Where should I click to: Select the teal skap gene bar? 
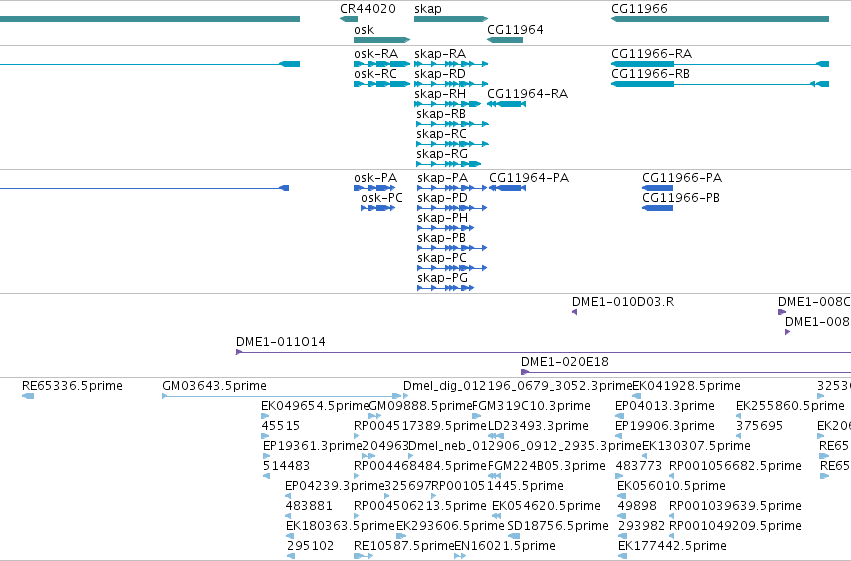click(x=450, y=19)
